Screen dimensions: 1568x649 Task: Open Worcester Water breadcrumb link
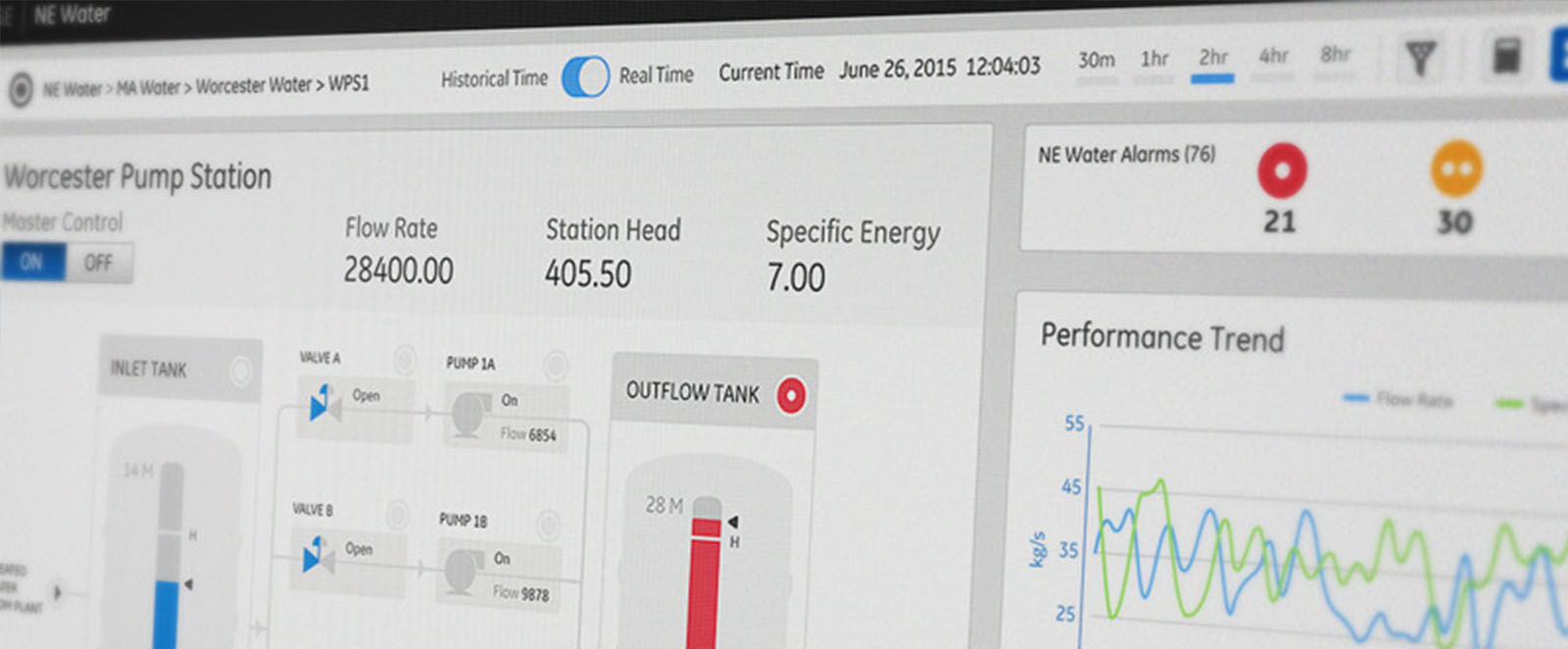(253, 85)
